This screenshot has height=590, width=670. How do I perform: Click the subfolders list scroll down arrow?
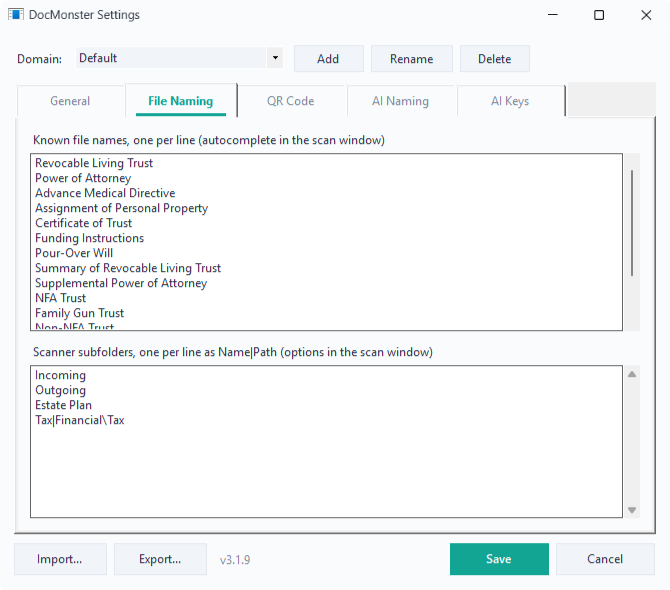click(x=632, y=510)
